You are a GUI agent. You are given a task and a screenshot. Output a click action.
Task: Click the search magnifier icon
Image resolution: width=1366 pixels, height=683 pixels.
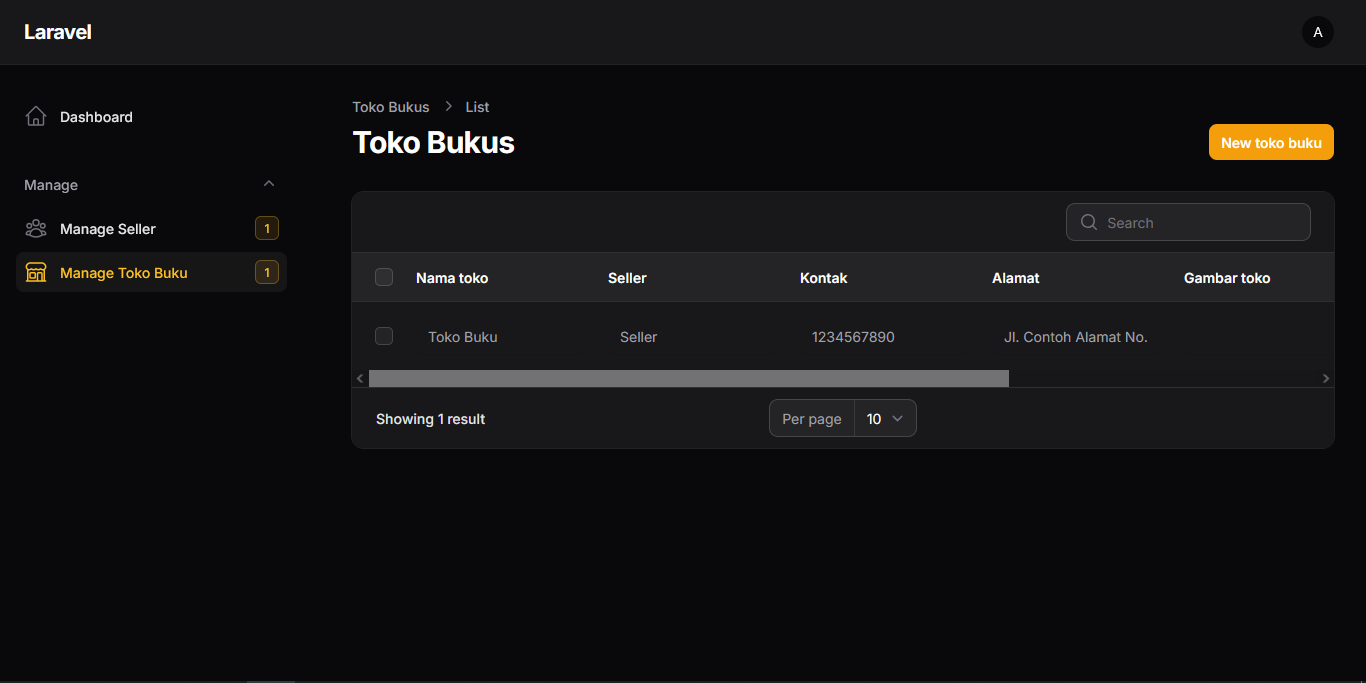point(1089,222)
